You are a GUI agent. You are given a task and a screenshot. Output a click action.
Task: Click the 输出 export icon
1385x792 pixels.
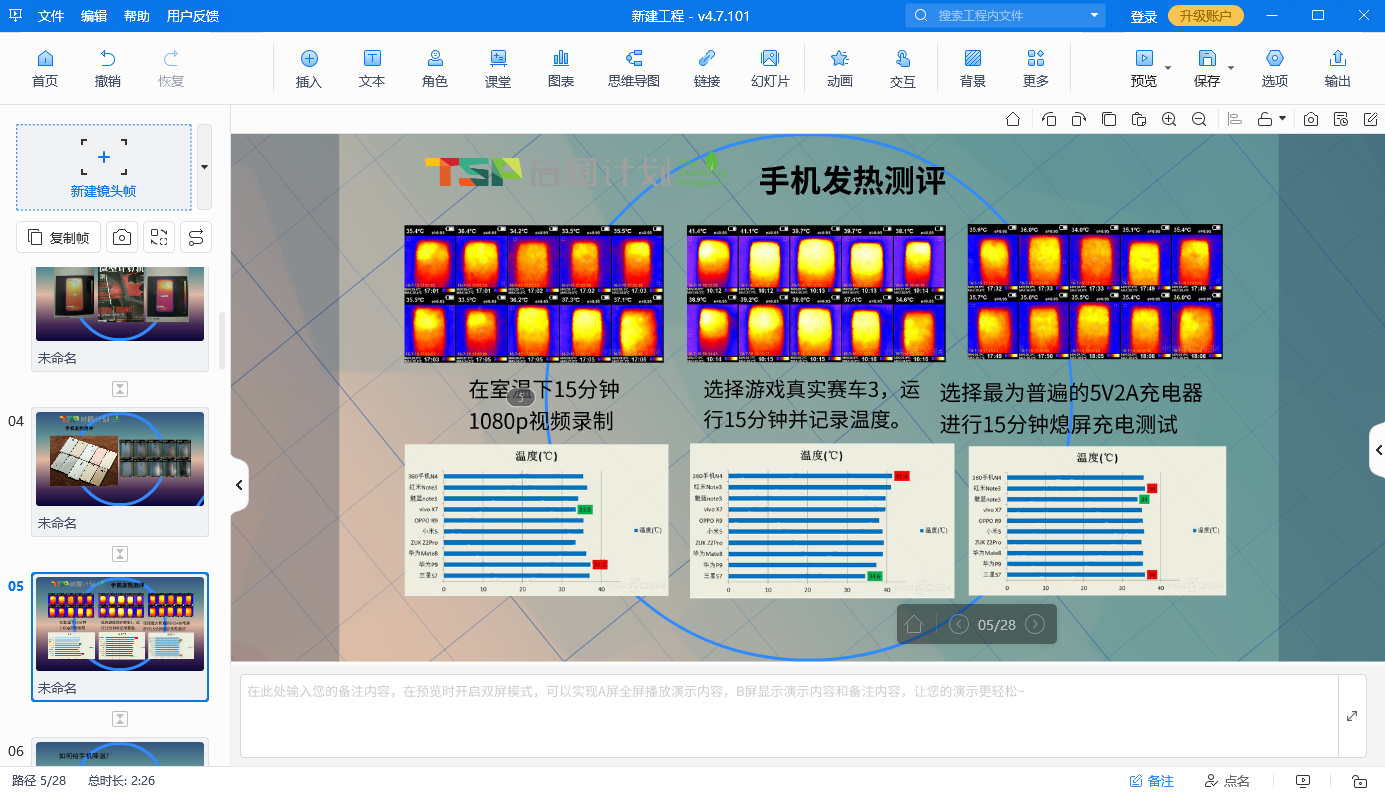[x=1338, y=59]
